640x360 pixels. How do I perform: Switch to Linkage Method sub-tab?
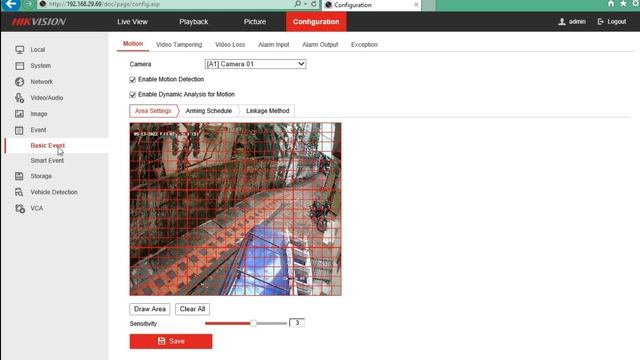[267, 111]
